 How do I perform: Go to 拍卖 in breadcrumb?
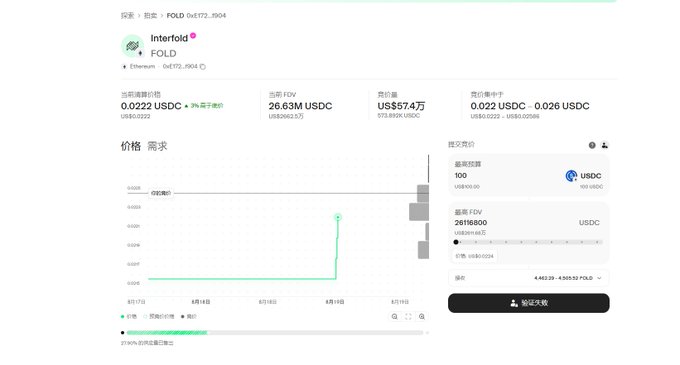point(150,16)
